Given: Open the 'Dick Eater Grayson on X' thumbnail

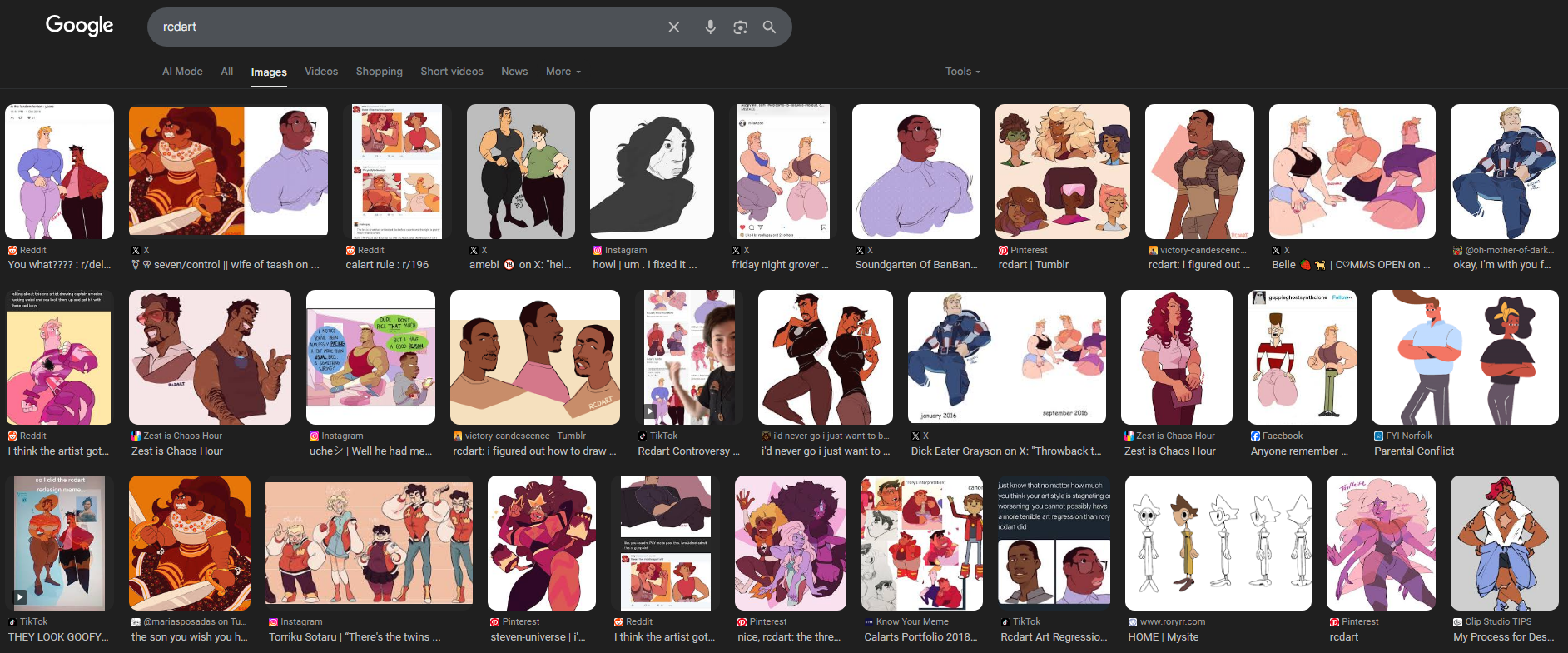Looking at the screenshot, I should 1007,357.
